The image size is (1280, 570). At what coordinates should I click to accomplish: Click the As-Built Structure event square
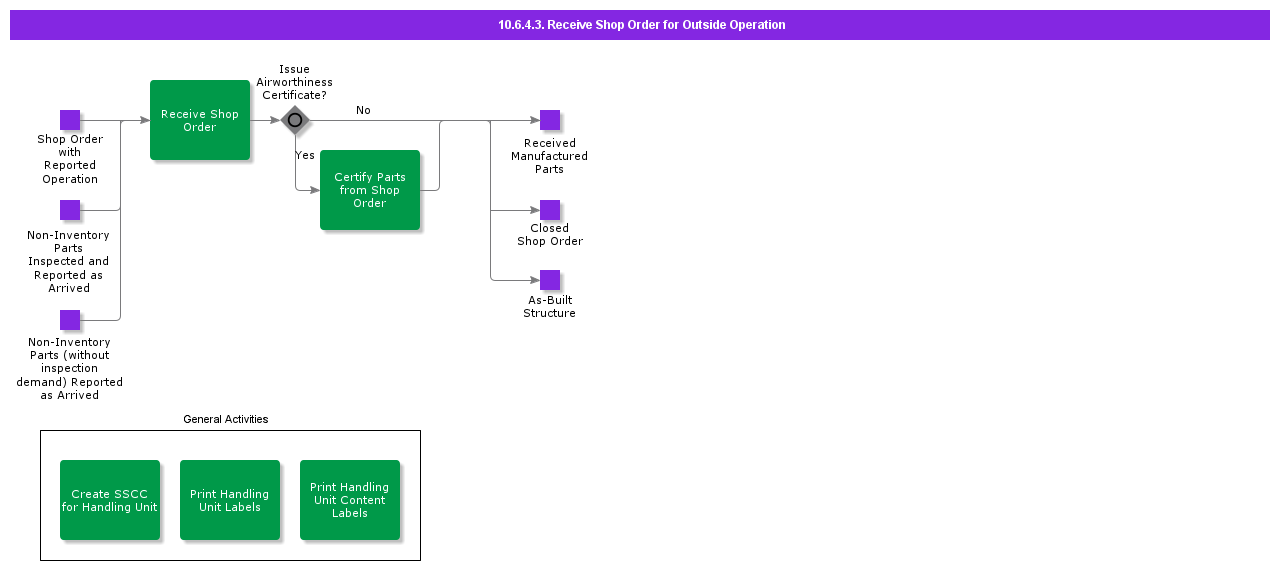tap(550, 280)
